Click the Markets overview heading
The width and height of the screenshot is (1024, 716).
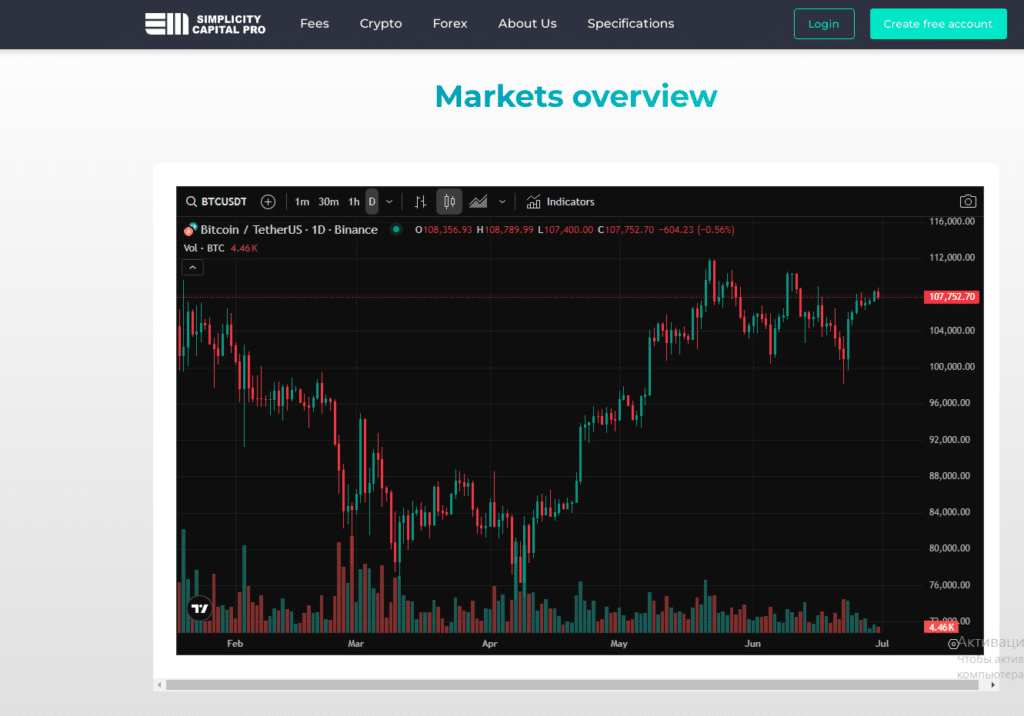(576, 96)
